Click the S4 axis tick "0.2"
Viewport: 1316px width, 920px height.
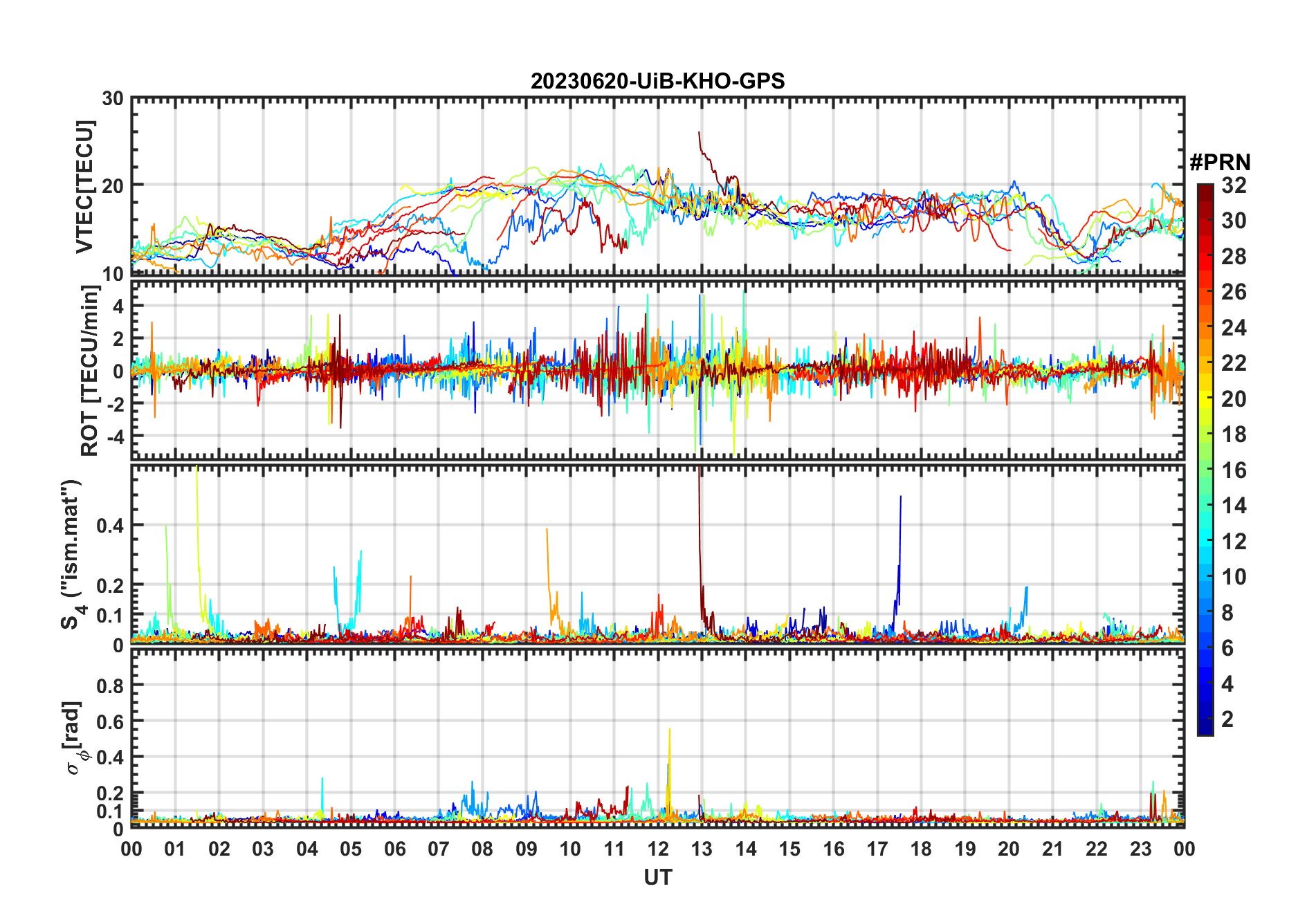point(111,585)
